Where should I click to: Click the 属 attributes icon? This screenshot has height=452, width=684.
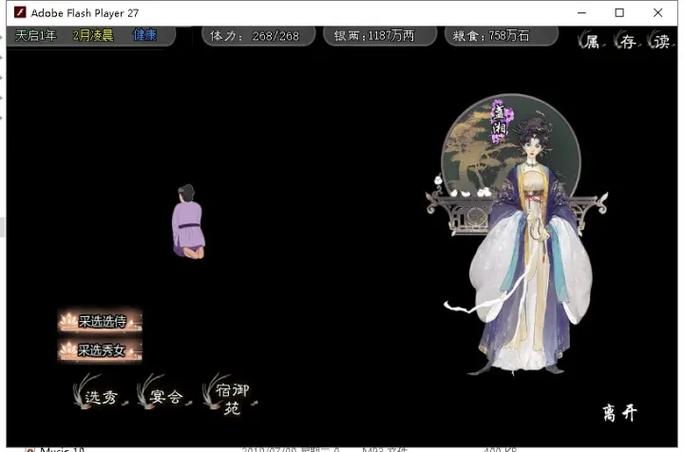[592, 41]
